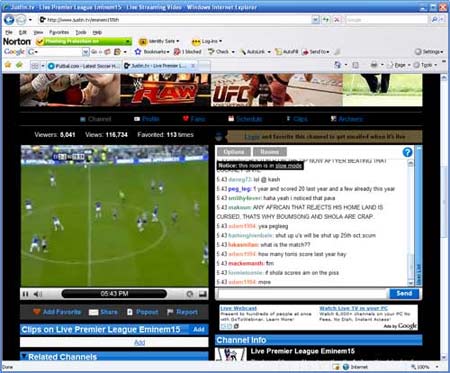Open chat help question mark icon

[x=407, y=152]
